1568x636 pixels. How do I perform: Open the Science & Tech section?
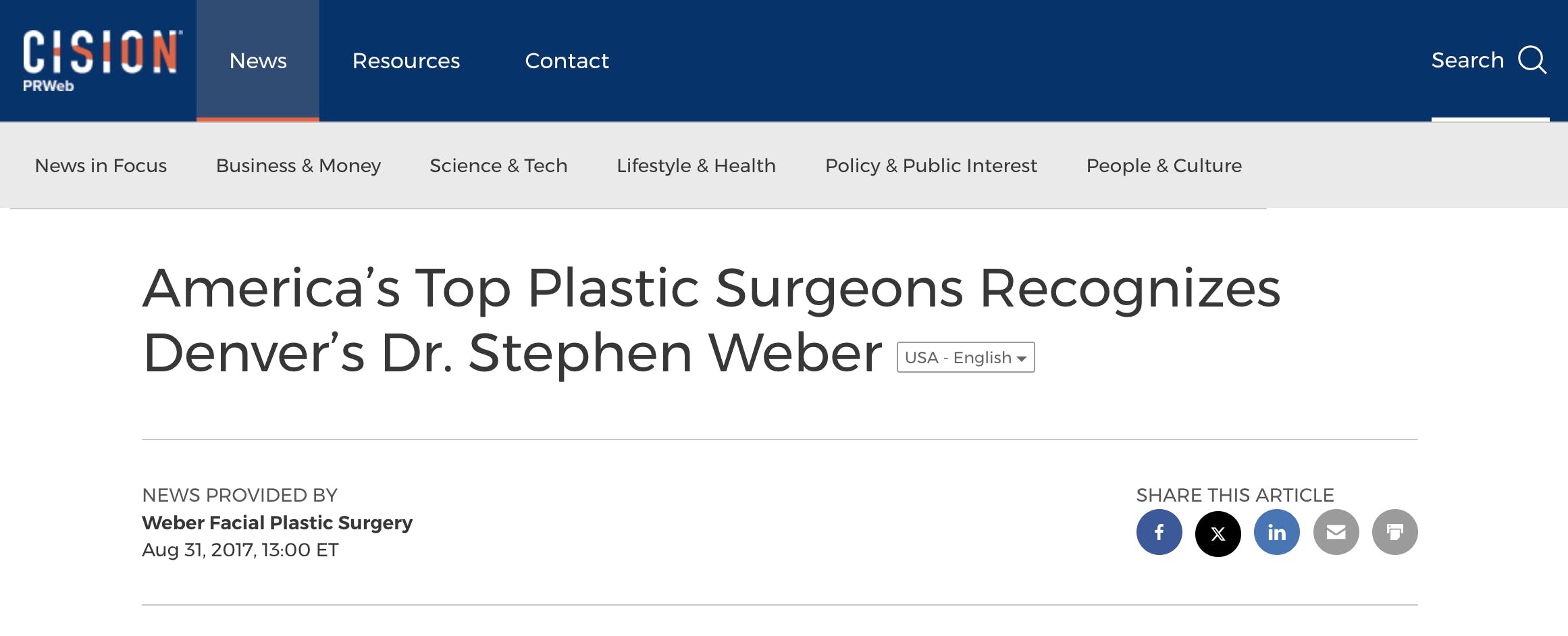click(498, 165)
